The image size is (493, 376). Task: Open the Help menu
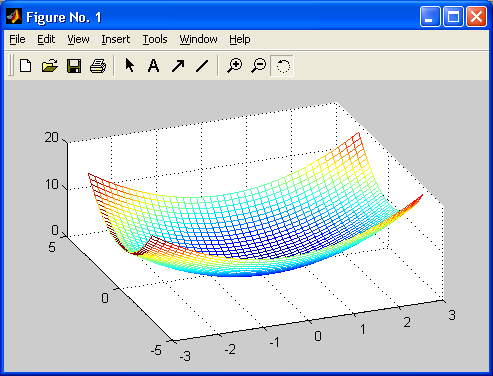tap(240, 39)
